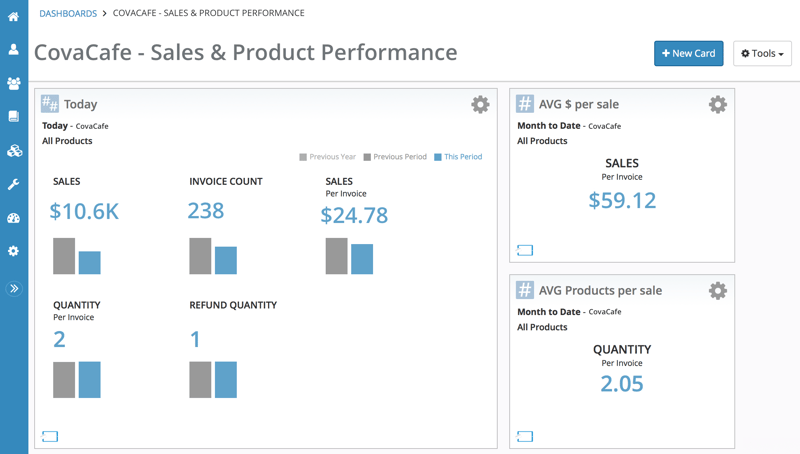Click the page heading CovaCafe - Sales & Product Performance
The width and height of the screenshot is (800, 454).
(x=245, y=53)
